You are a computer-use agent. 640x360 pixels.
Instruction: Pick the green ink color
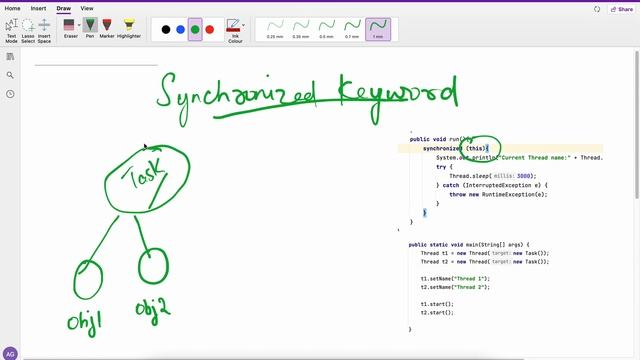click(195, 29)
